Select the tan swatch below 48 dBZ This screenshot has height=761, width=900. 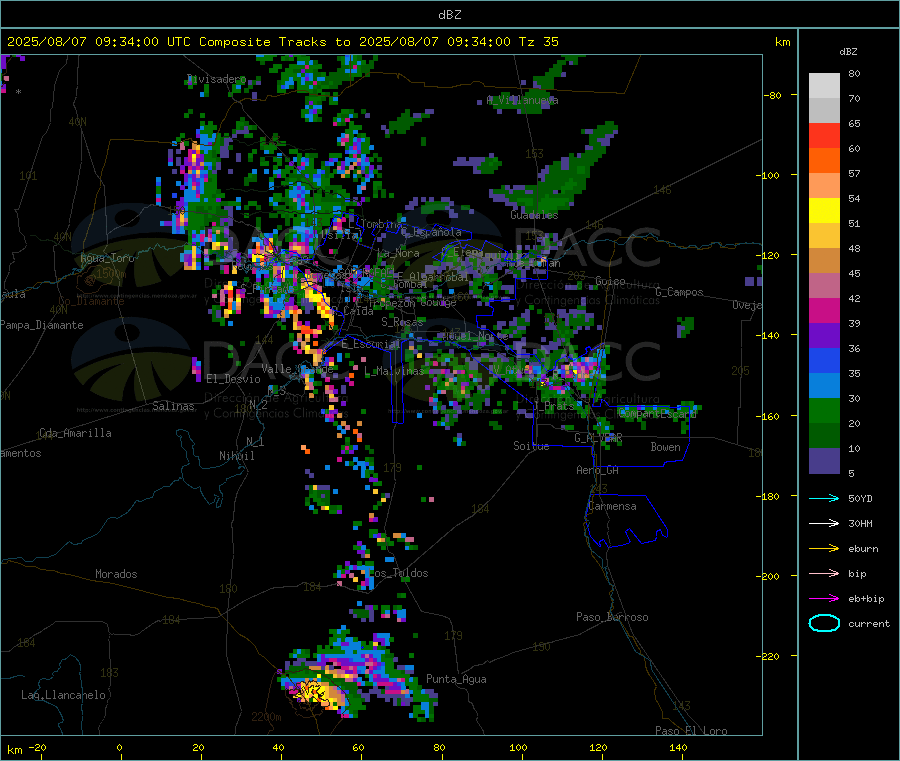[x=824, y=261]
